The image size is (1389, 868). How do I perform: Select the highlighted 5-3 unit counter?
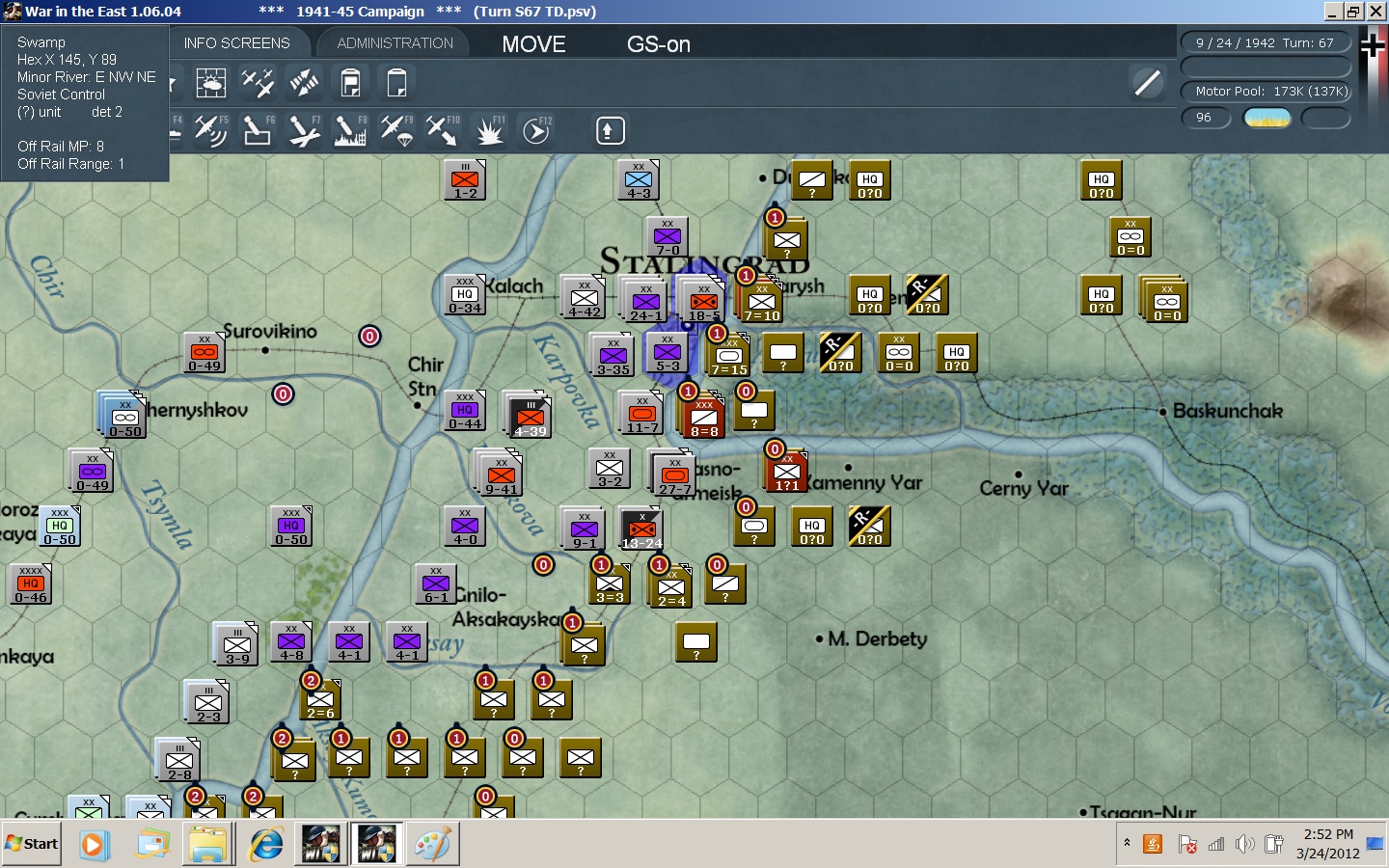tap(667, 353)
